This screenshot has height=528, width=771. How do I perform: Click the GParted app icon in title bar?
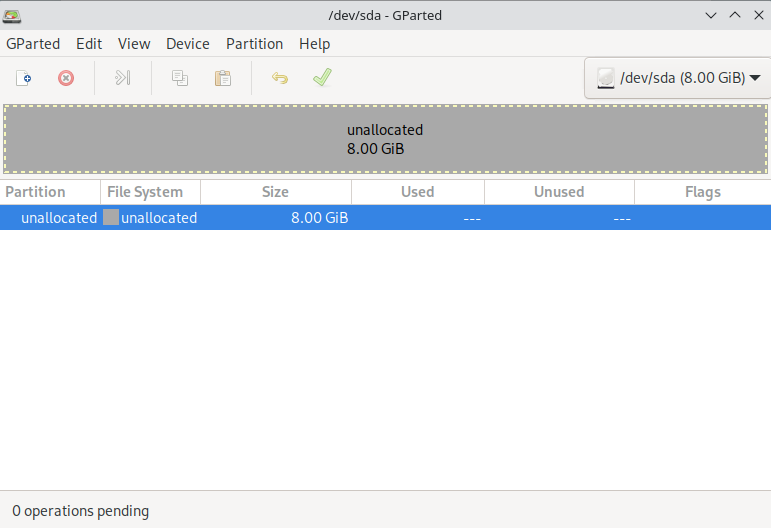(13, 15)
